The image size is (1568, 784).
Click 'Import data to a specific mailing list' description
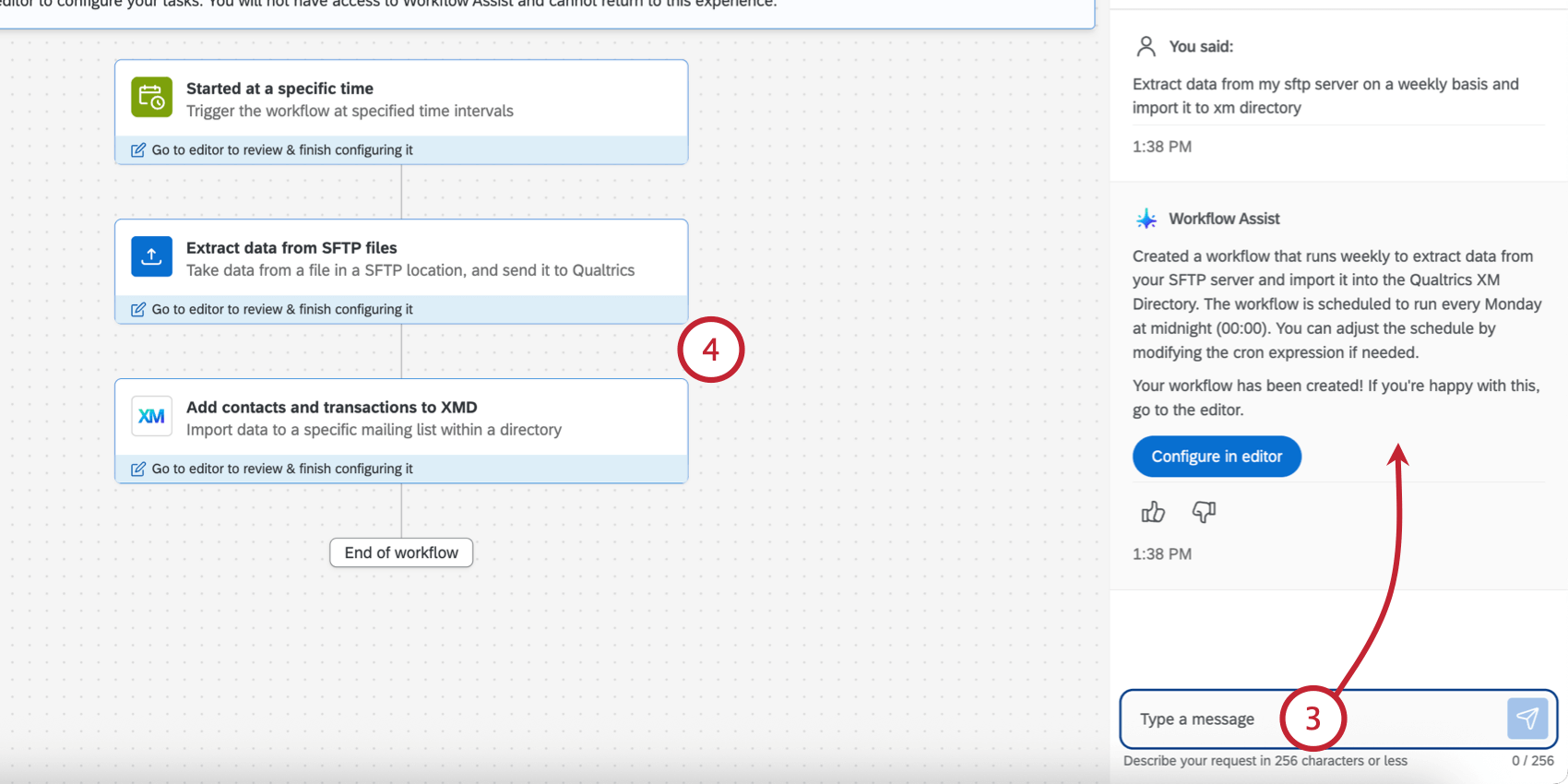tap(374, 431)
